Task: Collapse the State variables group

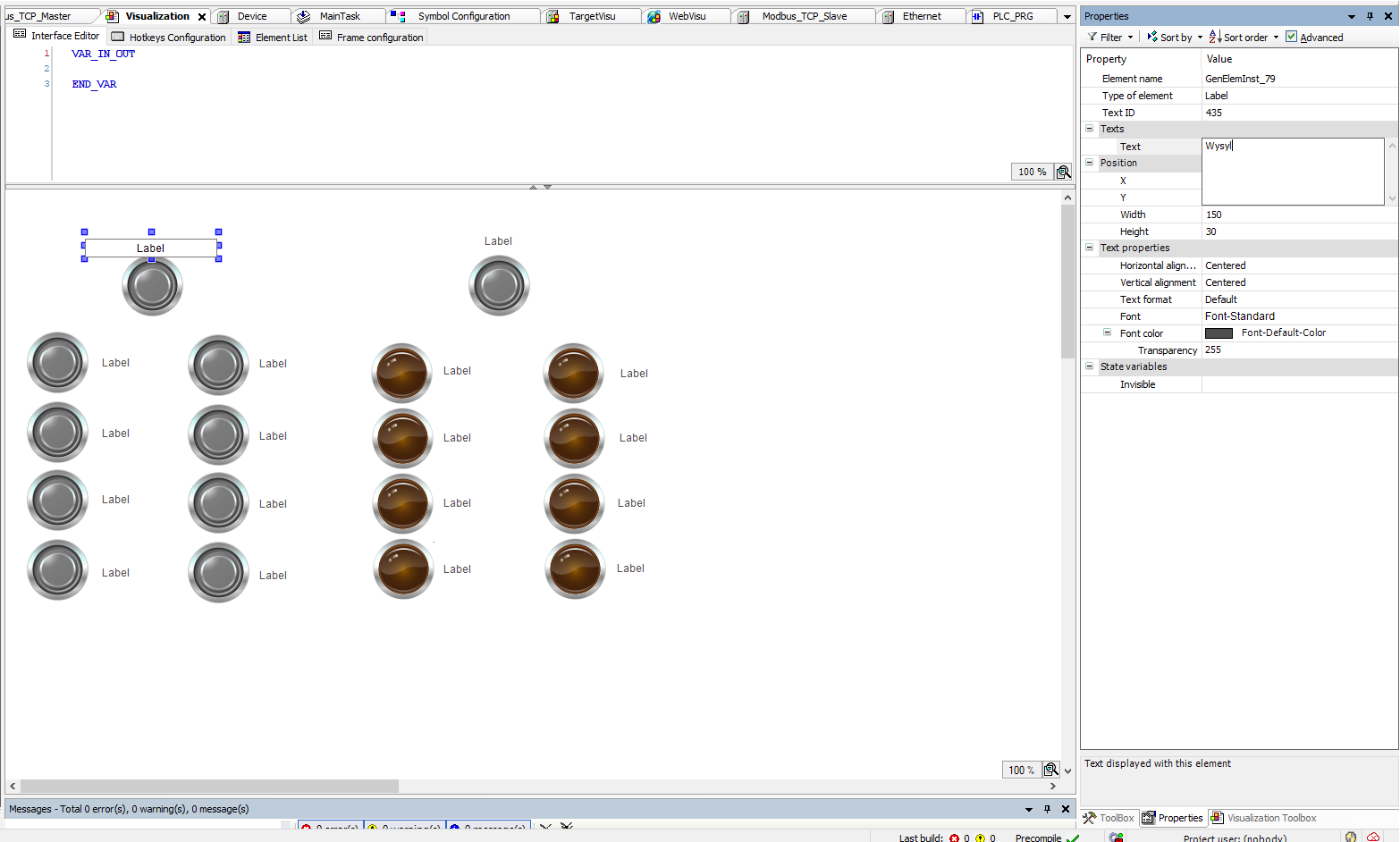Action: coord(1089,366)
